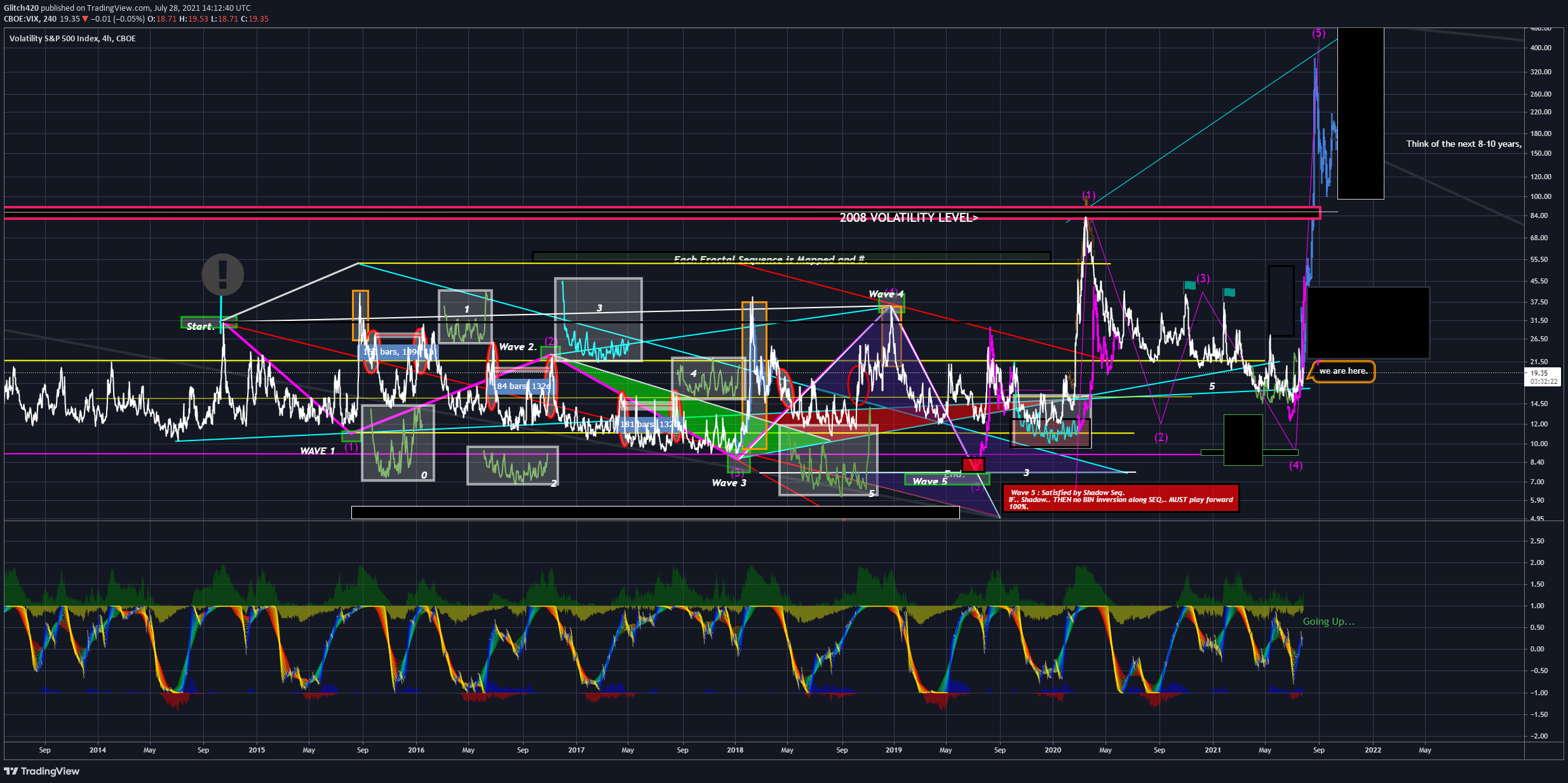The width and height of the screenshot is (1568, 783).
Task: Click the 2018 label on time axis
Action: 735,750
